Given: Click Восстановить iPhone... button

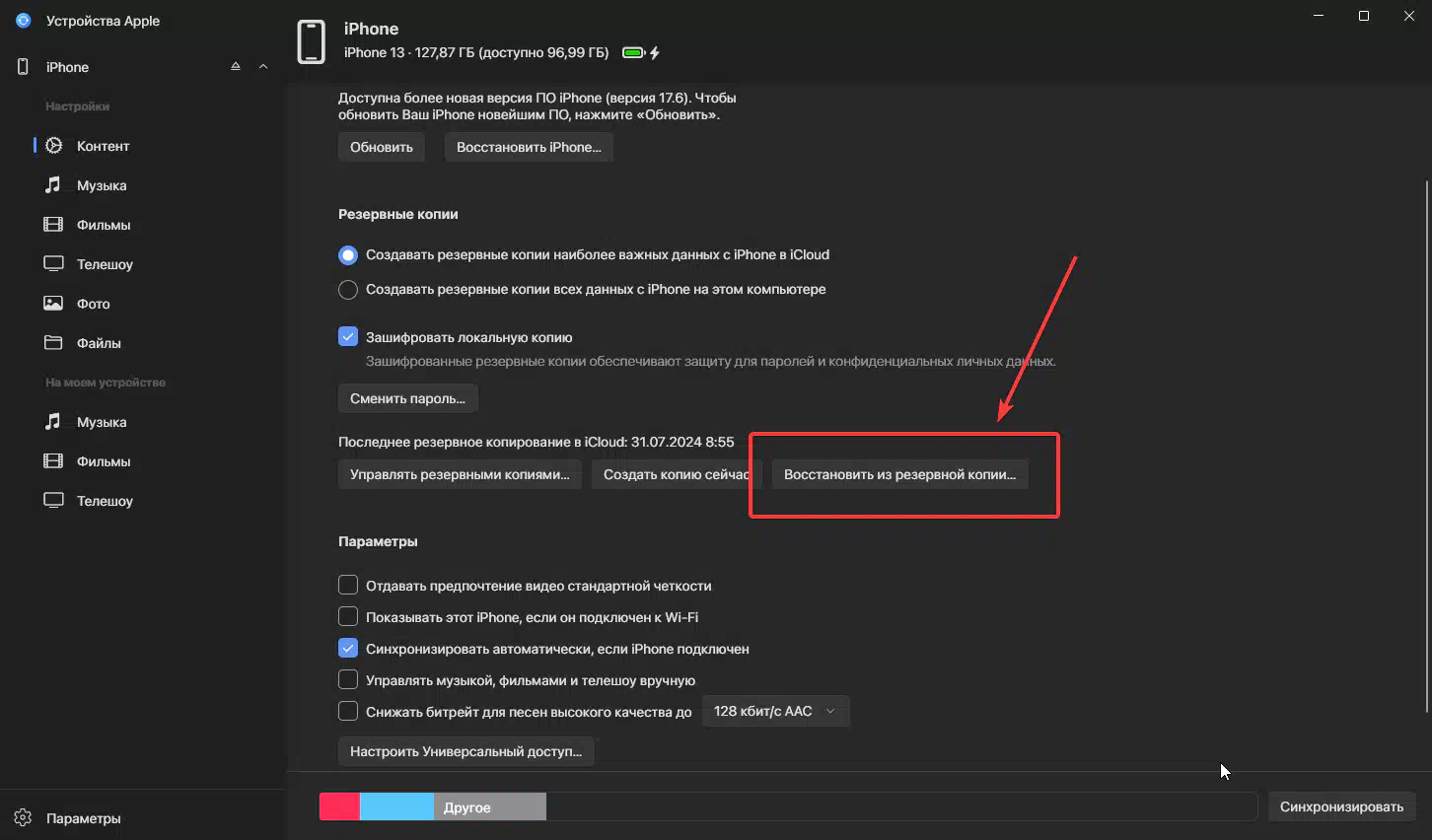Looking at the screenshot, I should [529, 147].
